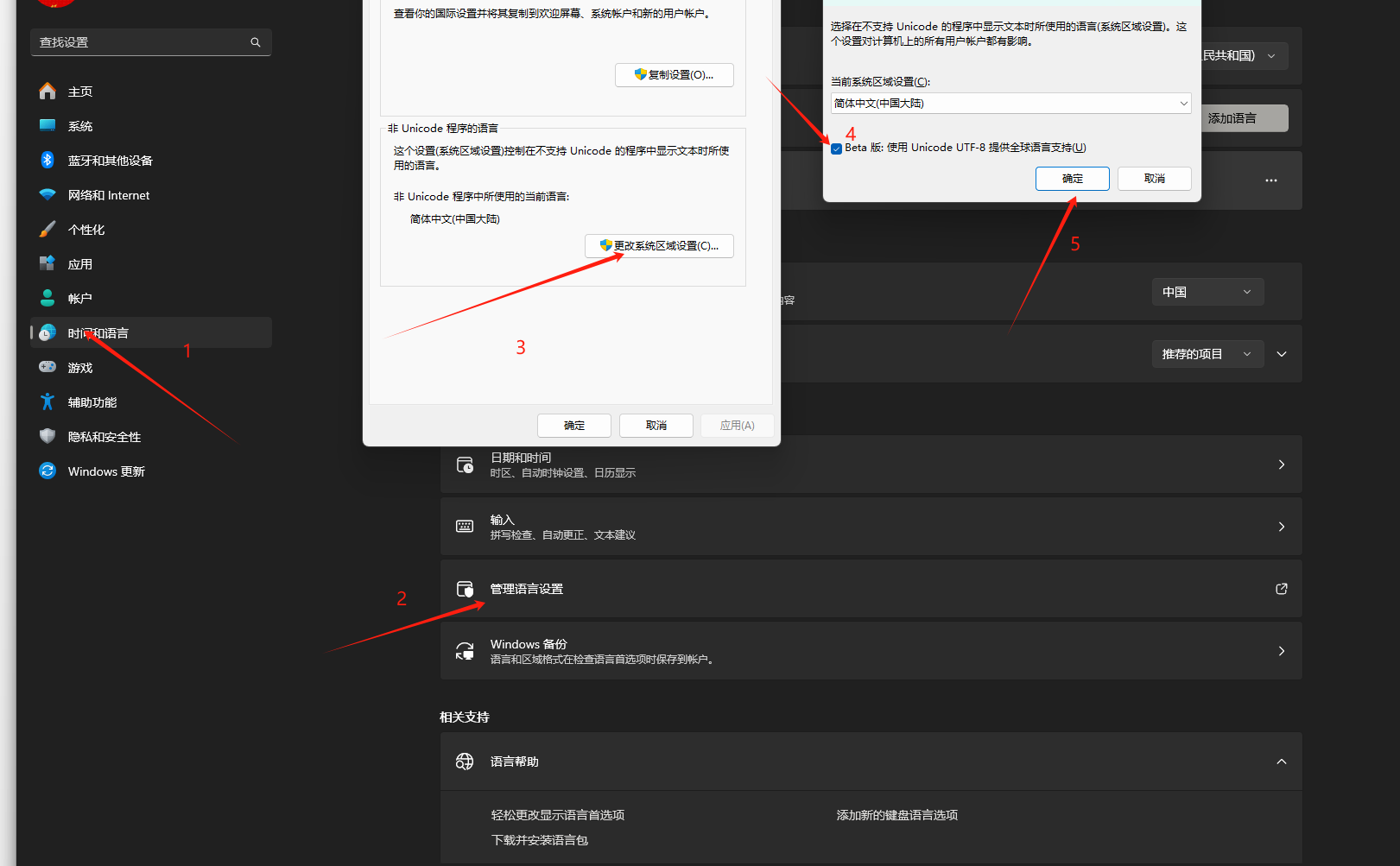Click the 相关支持 heading text
The image size is (1400, 866).
(465, 717)
